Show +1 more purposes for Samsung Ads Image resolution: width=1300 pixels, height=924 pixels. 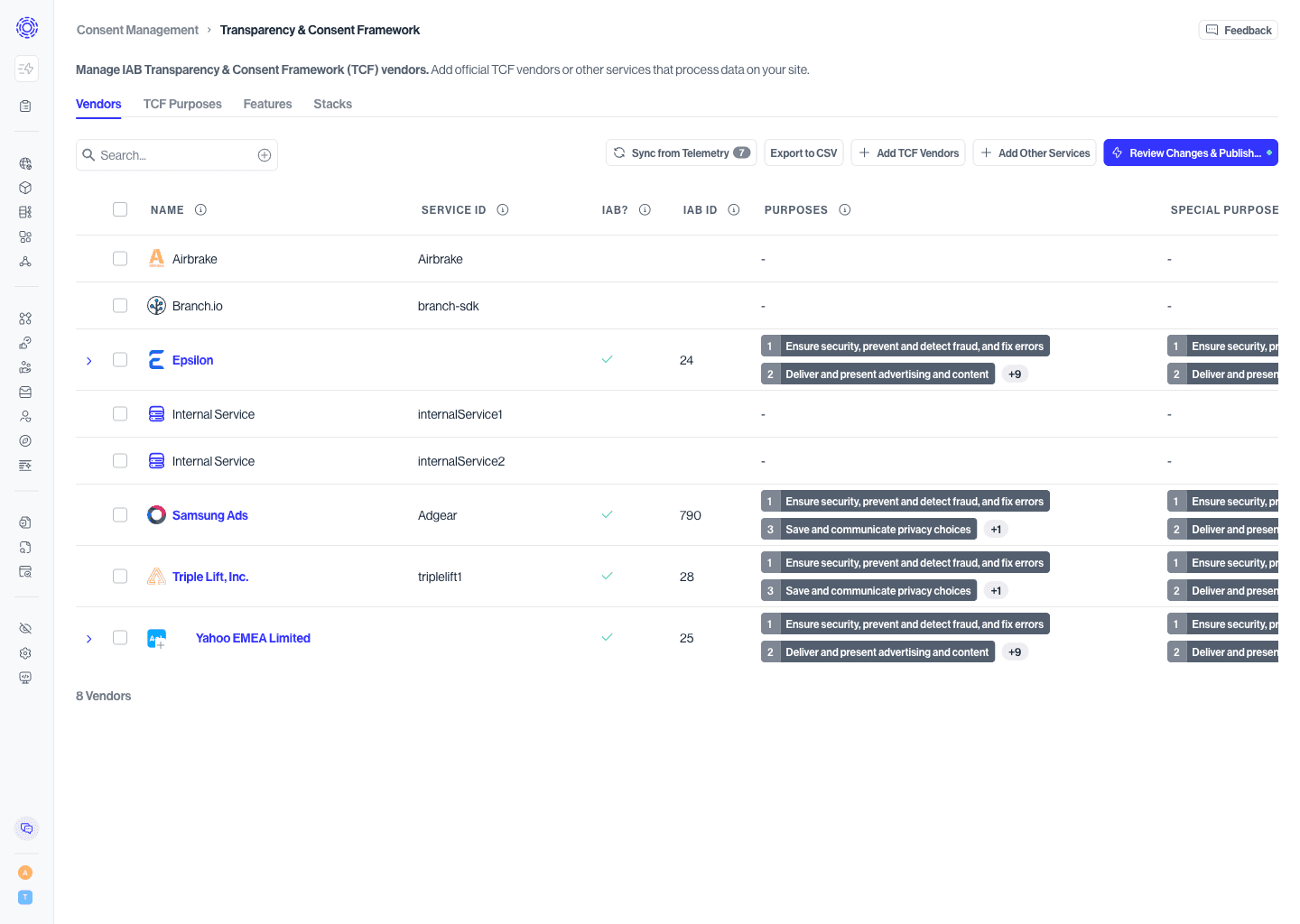point(996,529)
